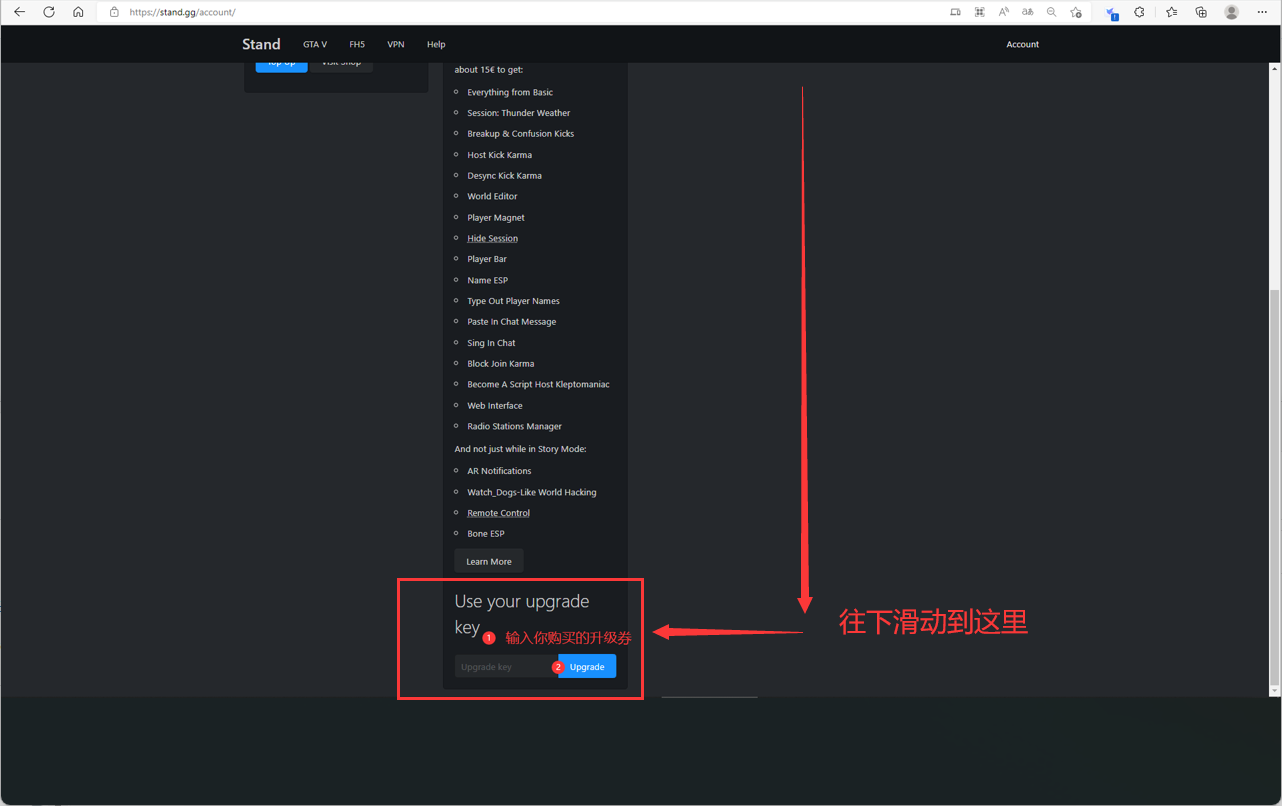Add this page to favorites star icon
Viewport: 1282px width, 806px height.
[1076, 12]
